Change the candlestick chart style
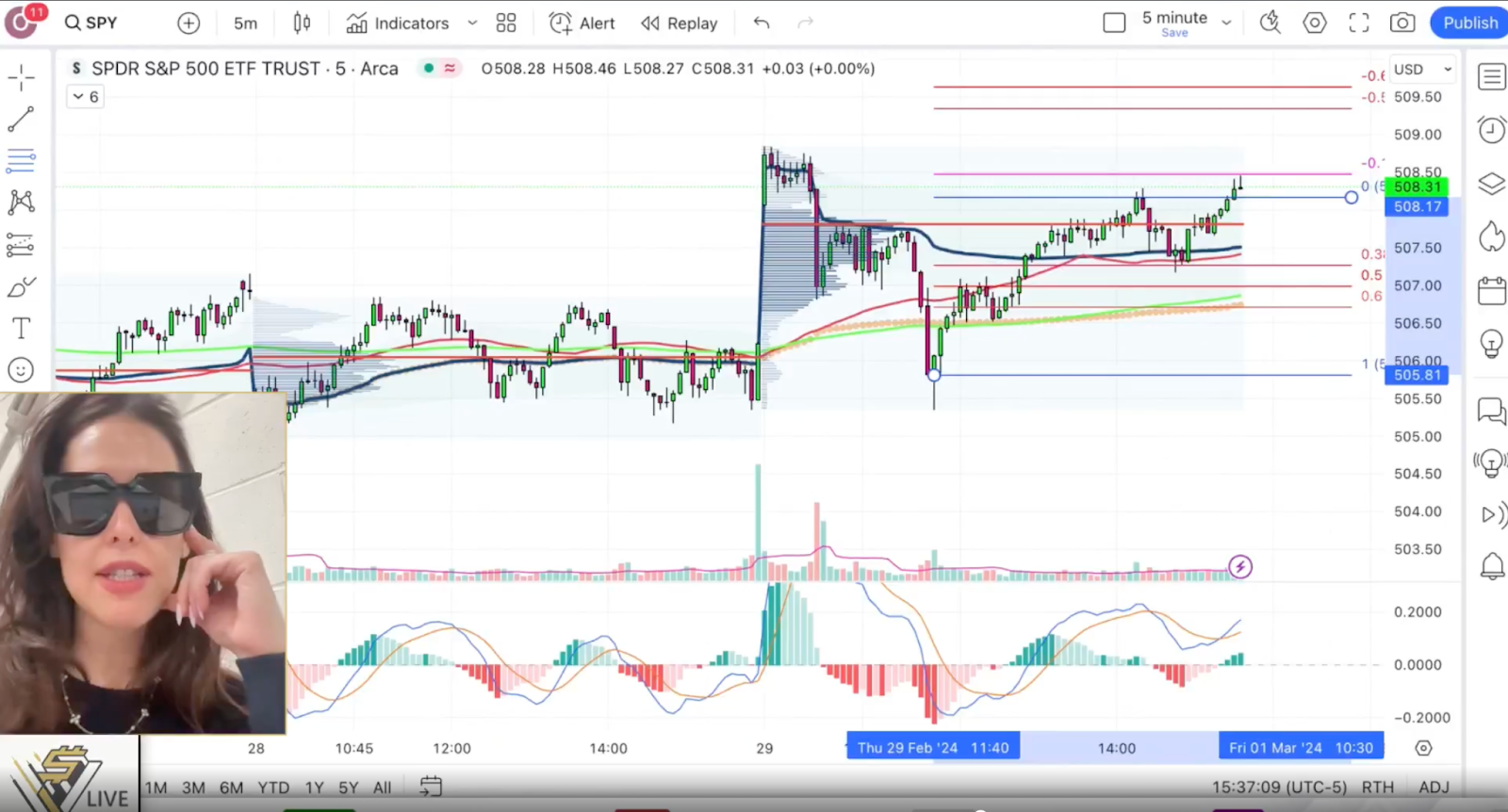This screenshot has width=1508, height=812. click(x=302, y=23)
